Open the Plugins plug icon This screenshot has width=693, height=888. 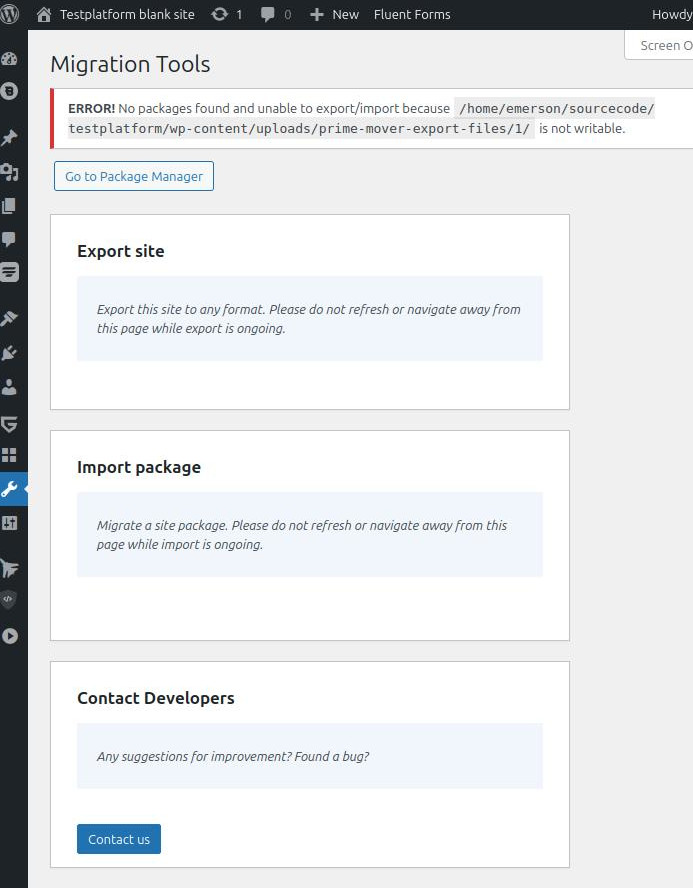click(10, 353)
